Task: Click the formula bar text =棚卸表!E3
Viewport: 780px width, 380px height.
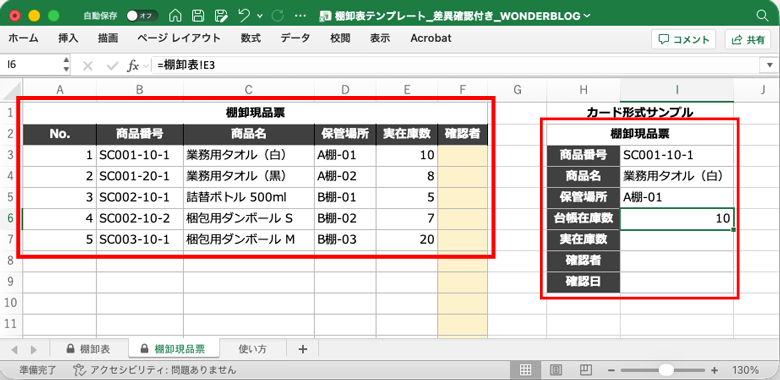Action: click(x=187, y=66)
